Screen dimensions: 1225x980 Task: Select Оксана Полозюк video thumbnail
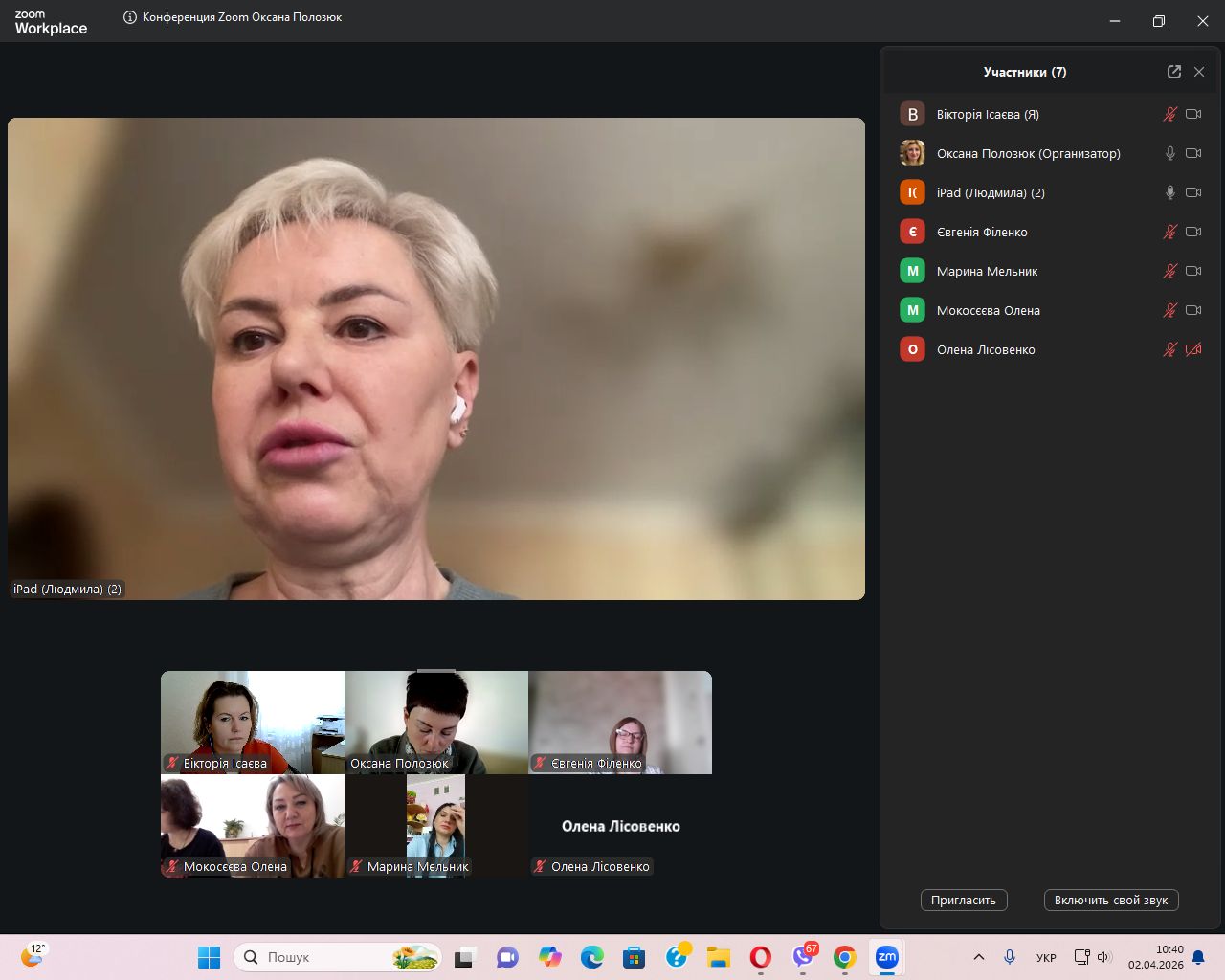pyautogui.click(x=436, y=722)
